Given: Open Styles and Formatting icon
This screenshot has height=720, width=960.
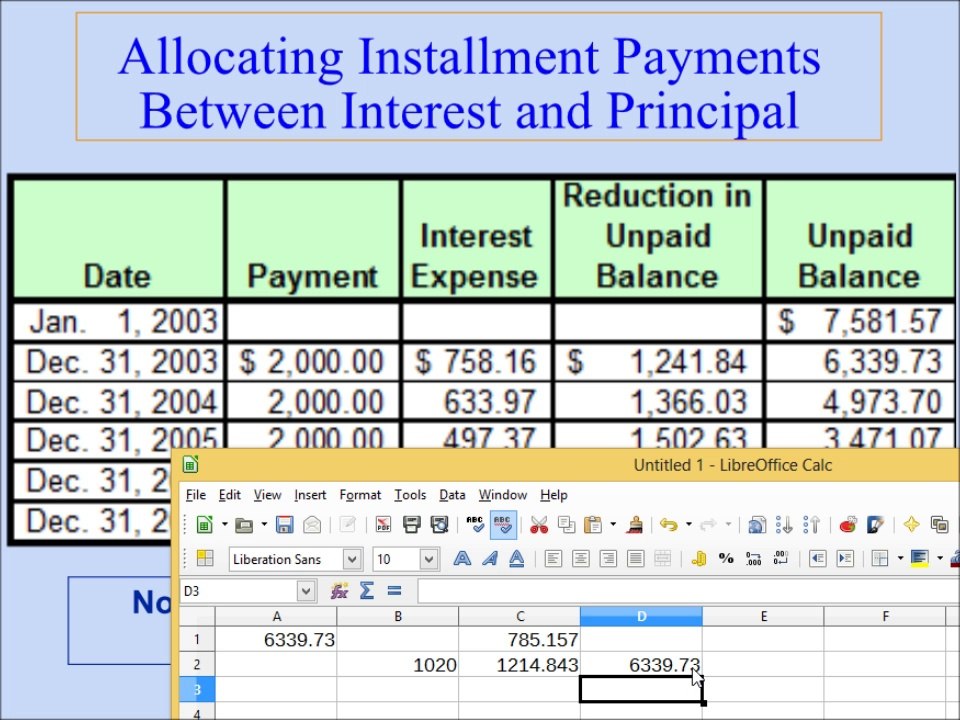Looking at the screenshot, I should [204, 558].
